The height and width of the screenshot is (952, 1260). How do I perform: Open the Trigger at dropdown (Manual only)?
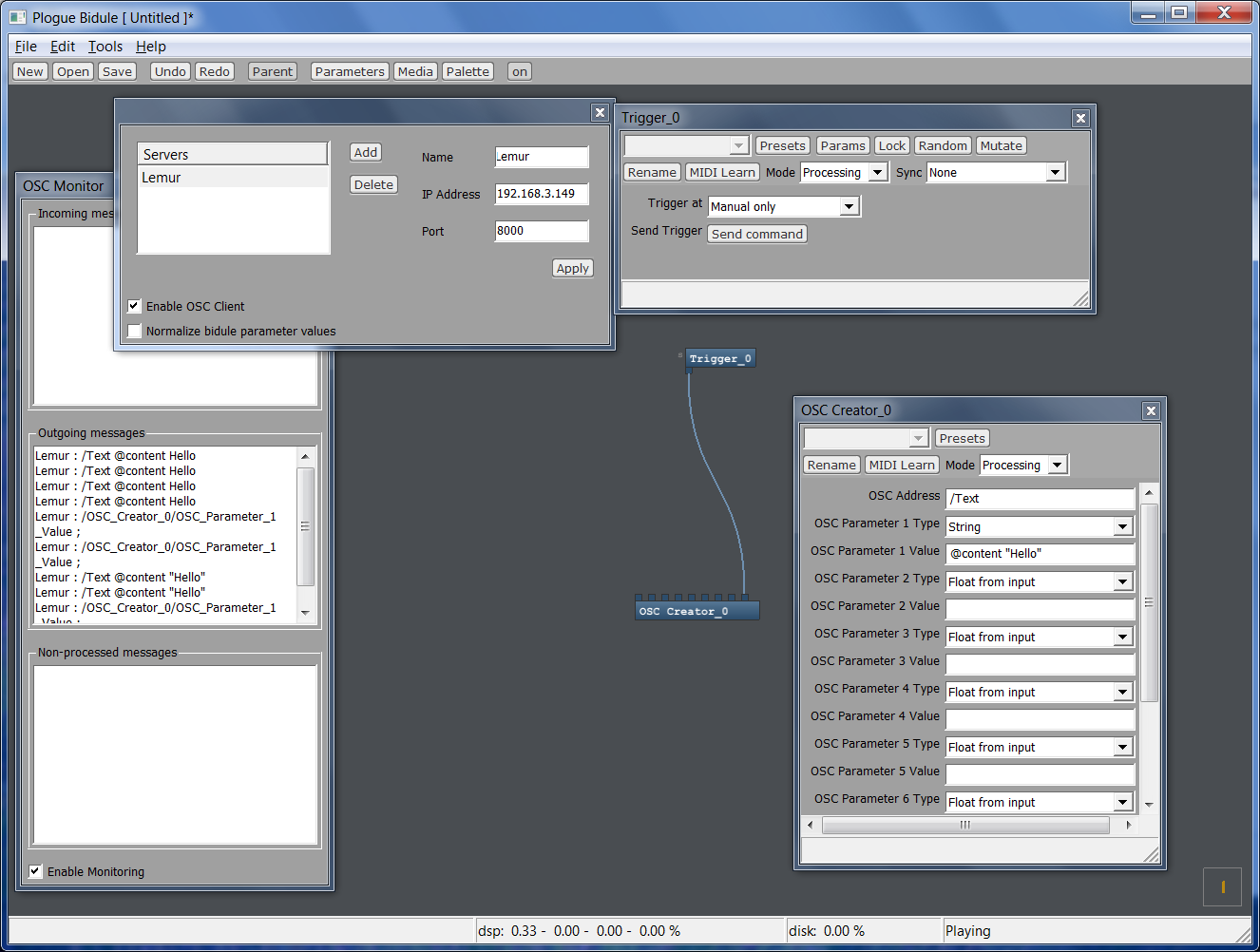pyautogui.click(x=784, y=206)
